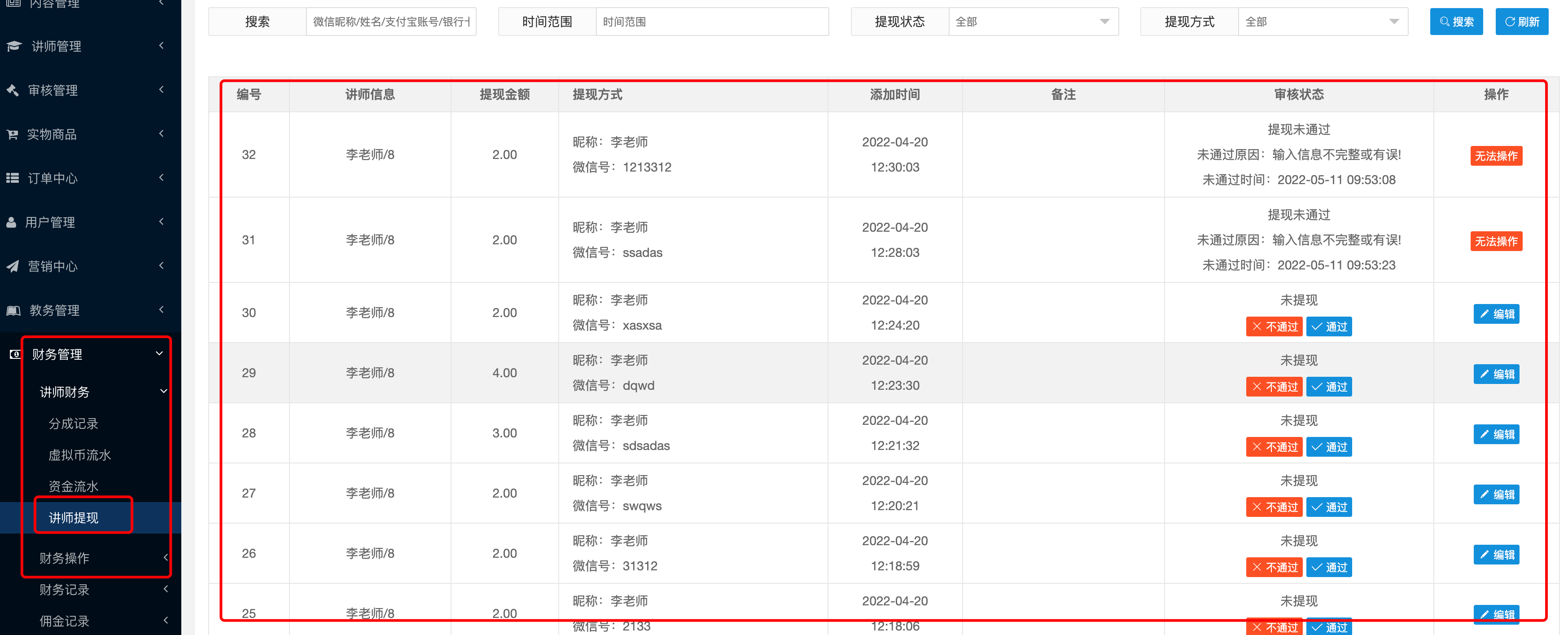Approve withdrawal 27 with 通过

(x=1329, y=507)
